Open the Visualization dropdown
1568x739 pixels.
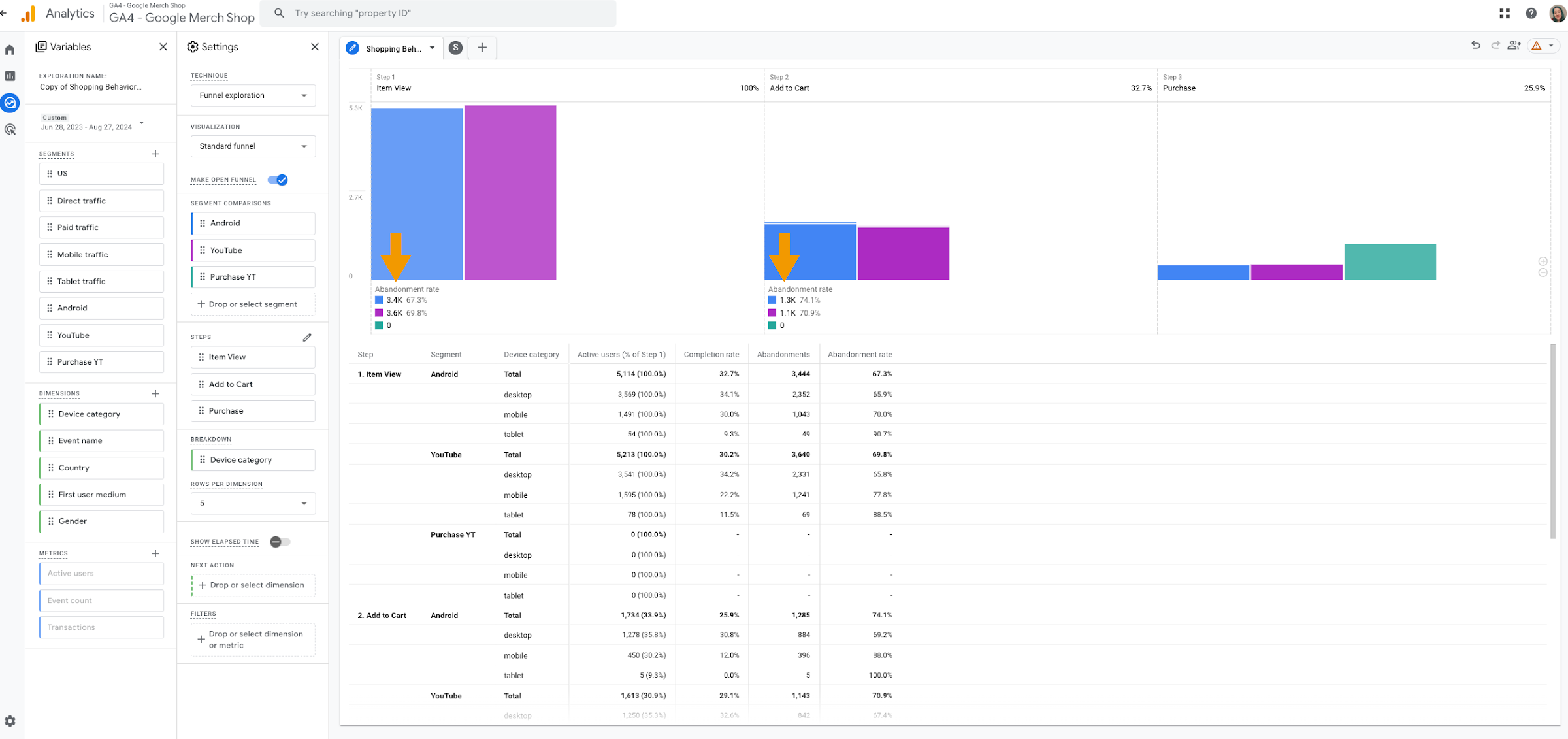[253, 146]
